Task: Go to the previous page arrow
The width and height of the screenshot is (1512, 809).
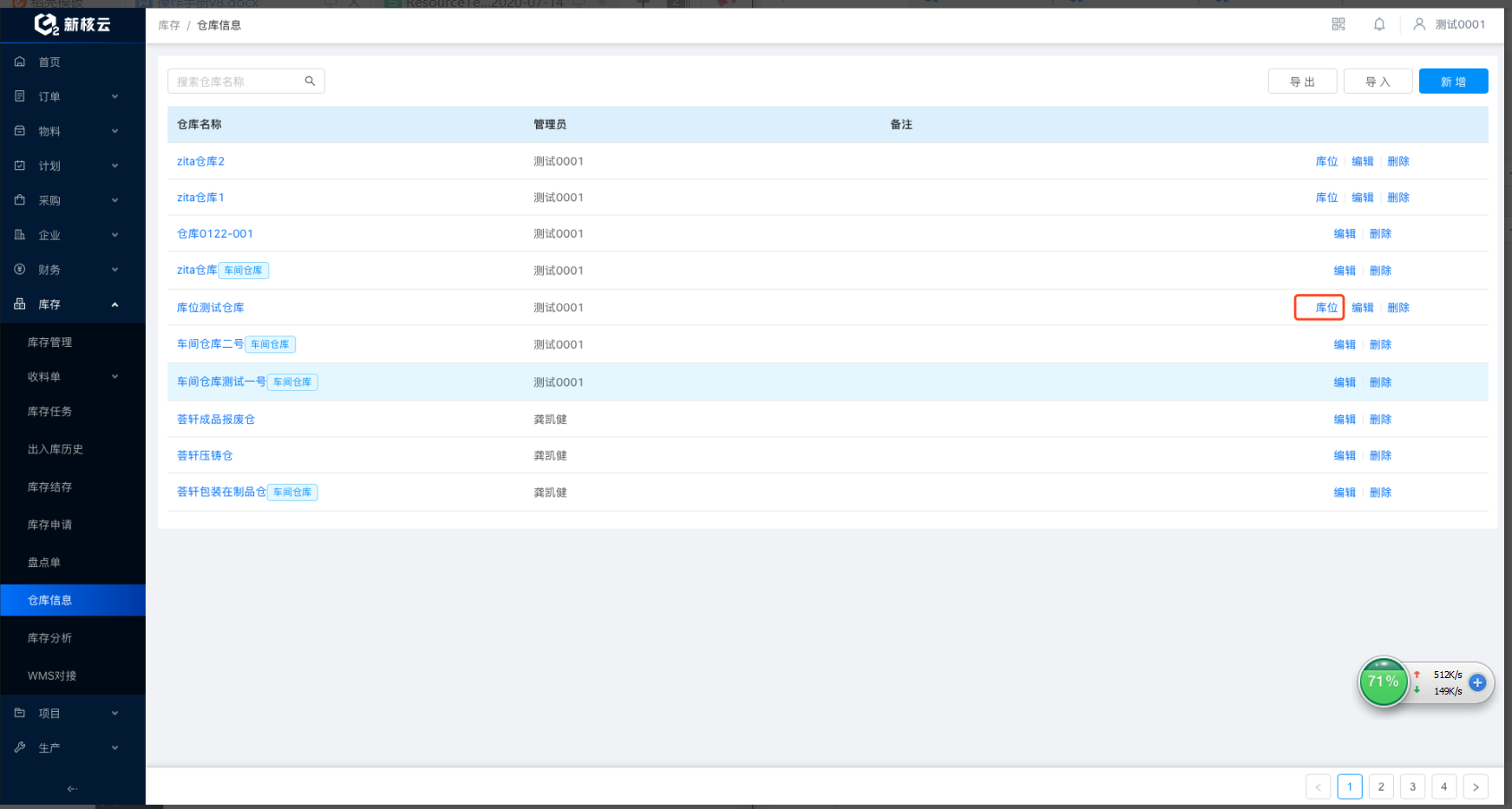Action: pyautogui.click(x=1318, y=786)
